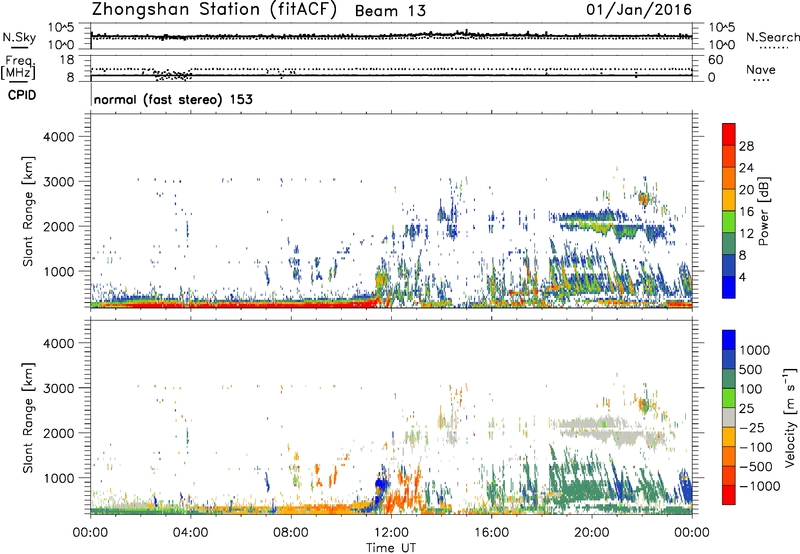Click the "12:00" time tick label

pos(391,533)
